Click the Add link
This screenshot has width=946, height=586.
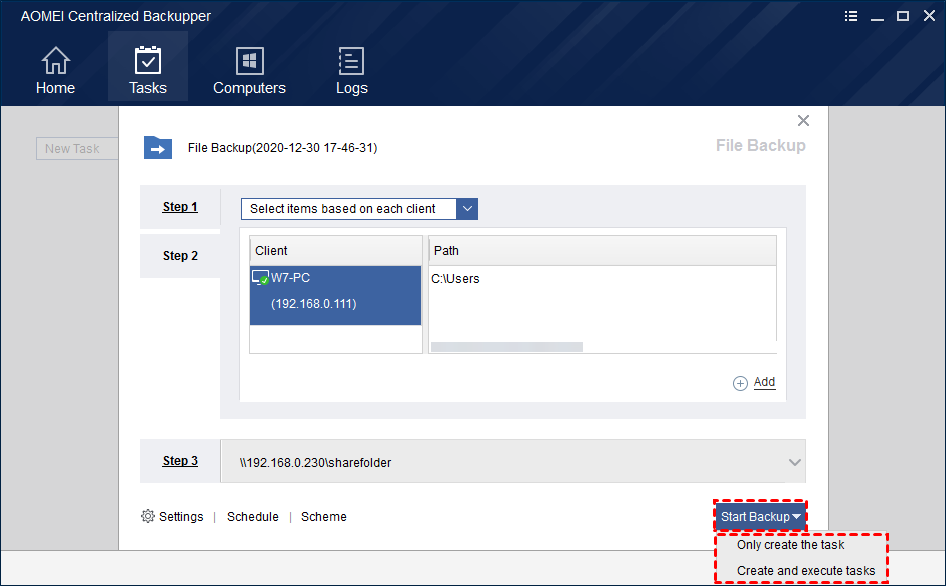tap(764, 382)
